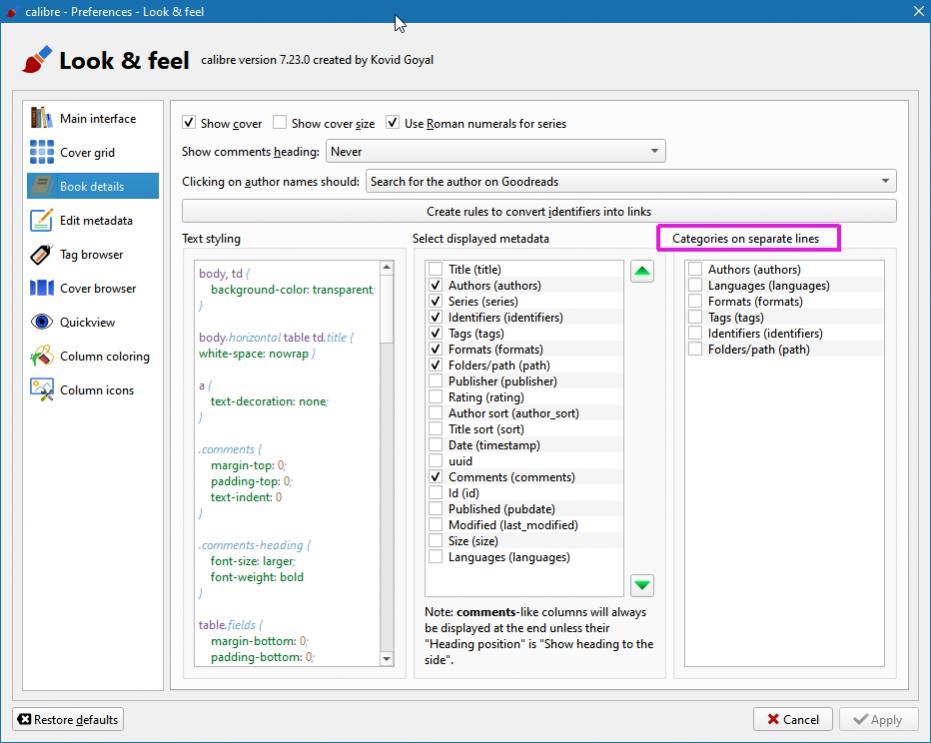The width and height of the screenshot is (931, 743).
Task: Select Size (size) row in displayed metadata
Action: click(x=524, y=540)
